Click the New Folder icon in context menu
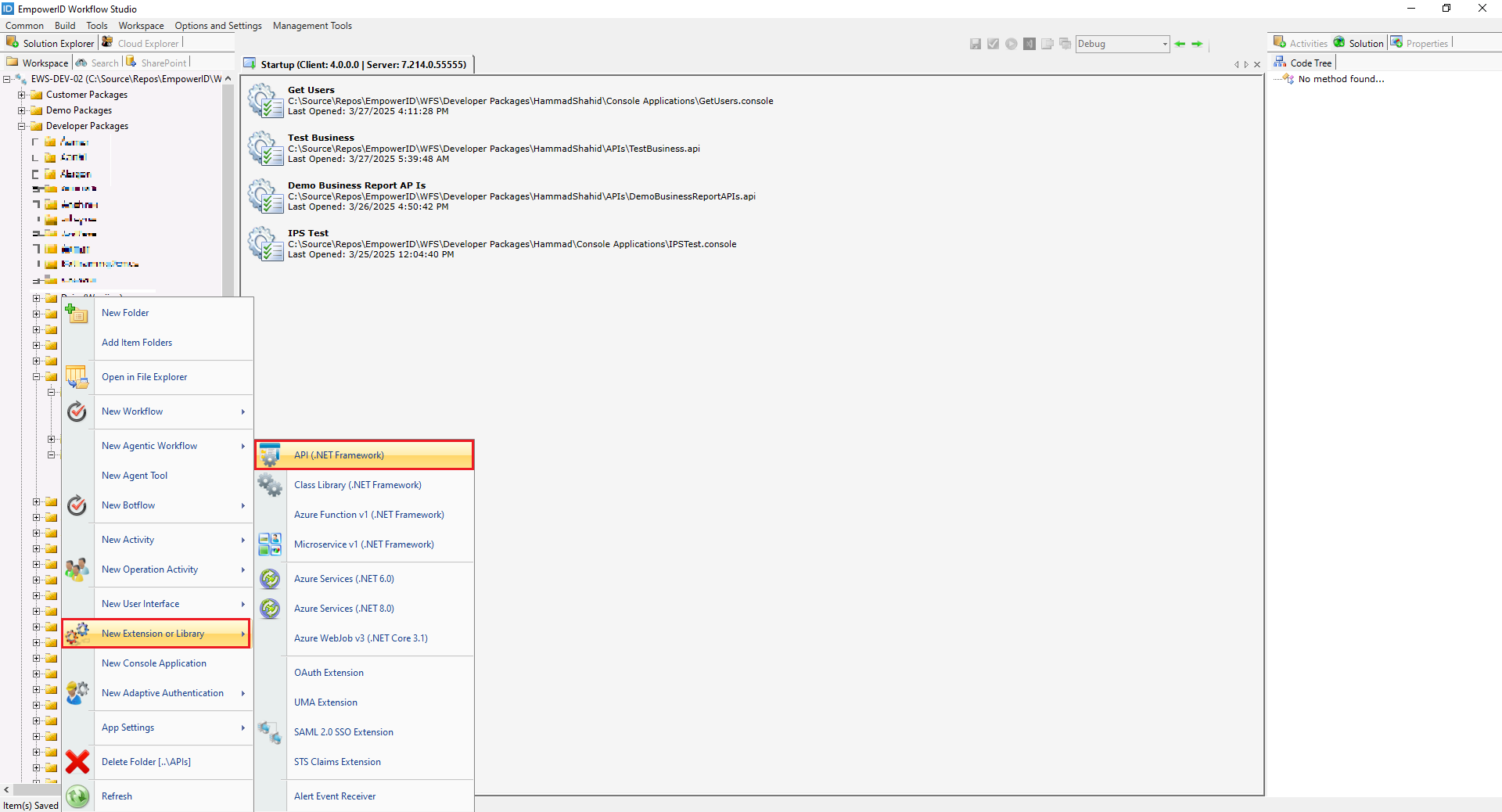The height and width of the screenshot is (812, 1502). point(77,313)
